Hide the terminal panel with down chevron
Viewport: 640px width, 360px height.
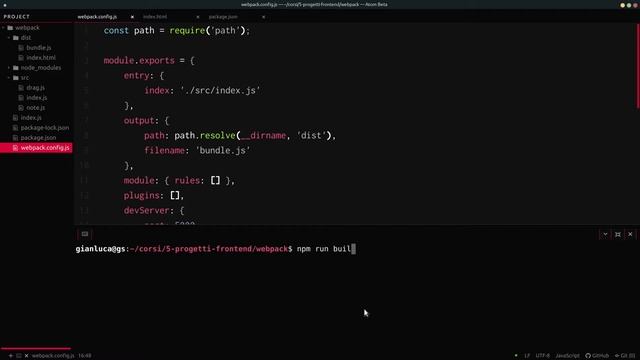[605, 234]
